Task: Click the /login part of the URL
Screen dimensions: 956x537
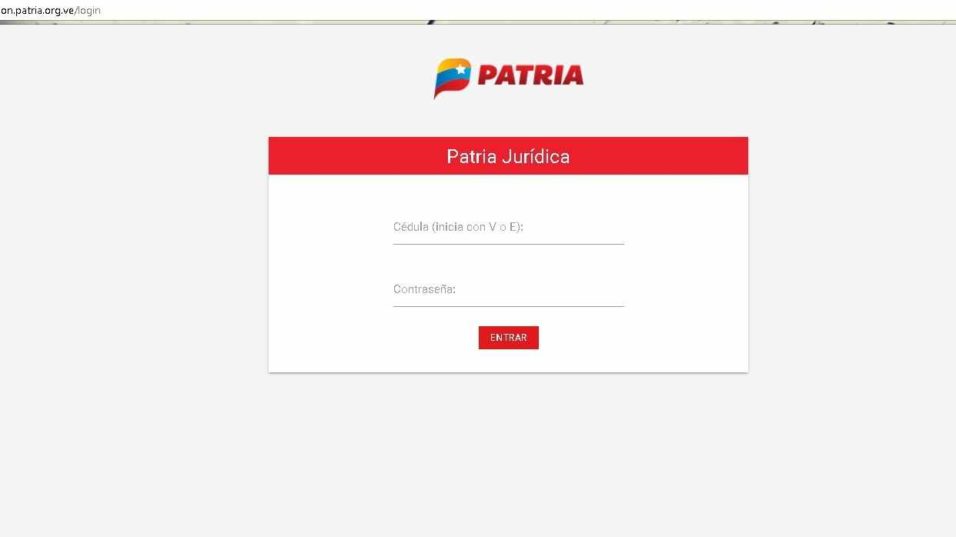Action: click(88, 10)
